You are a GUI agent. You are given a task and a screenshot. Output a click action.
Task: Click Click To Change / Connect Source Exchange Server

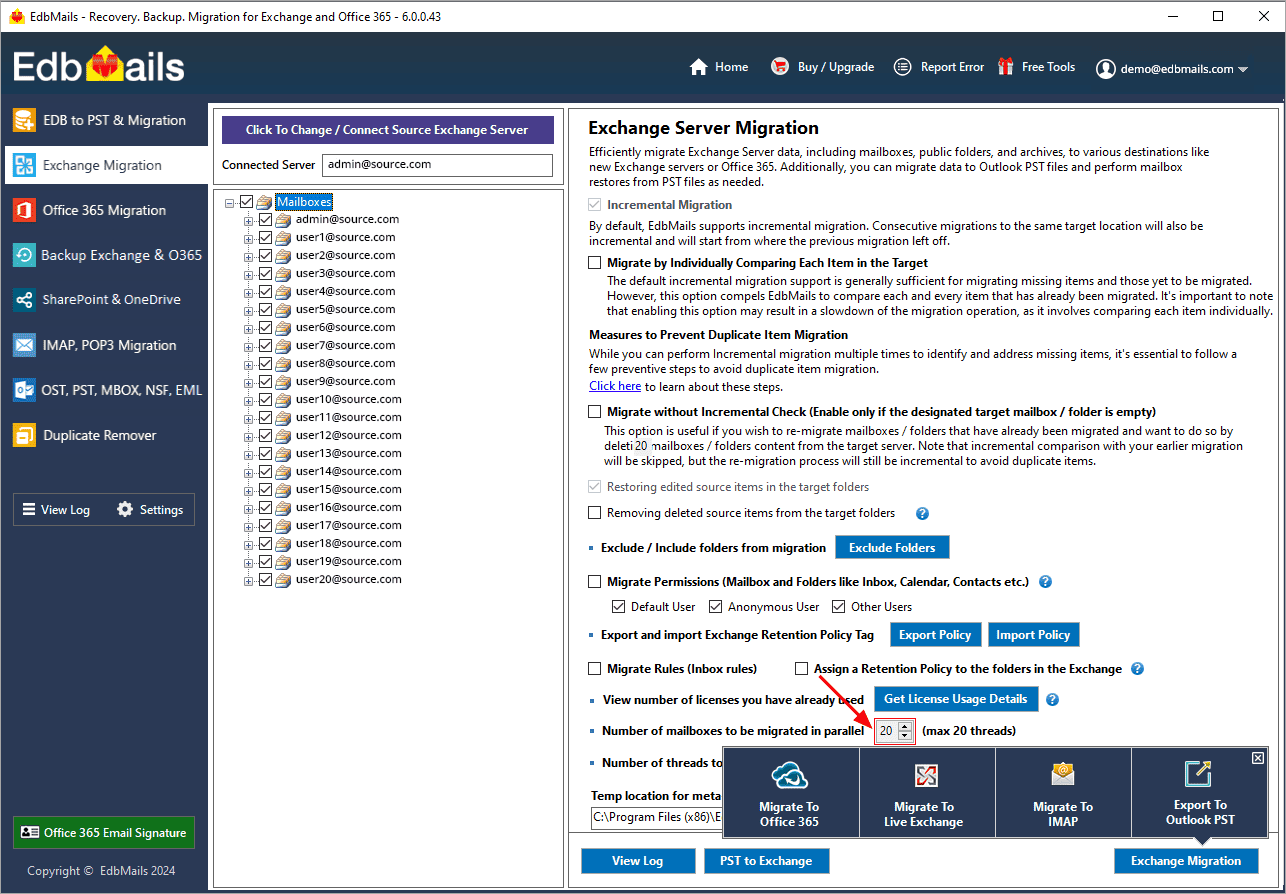point(387,130)
